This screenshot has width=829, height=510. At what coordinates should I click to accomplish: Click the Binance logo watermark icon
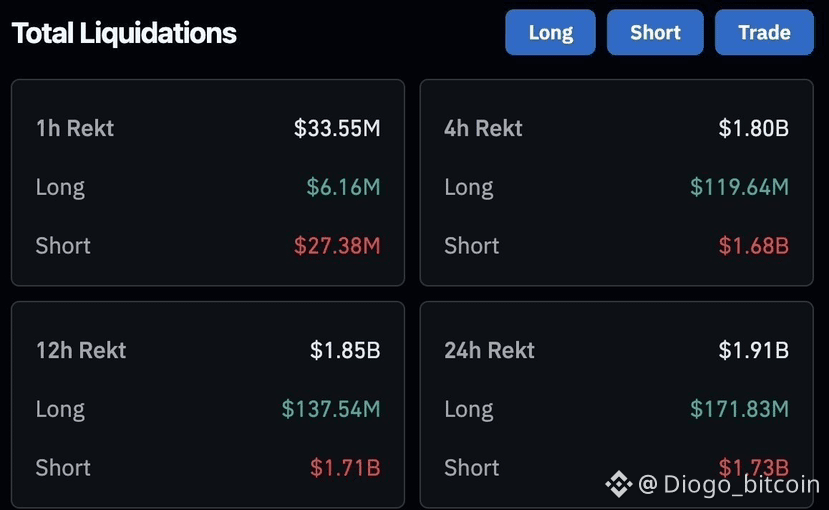tap(619, 484)
